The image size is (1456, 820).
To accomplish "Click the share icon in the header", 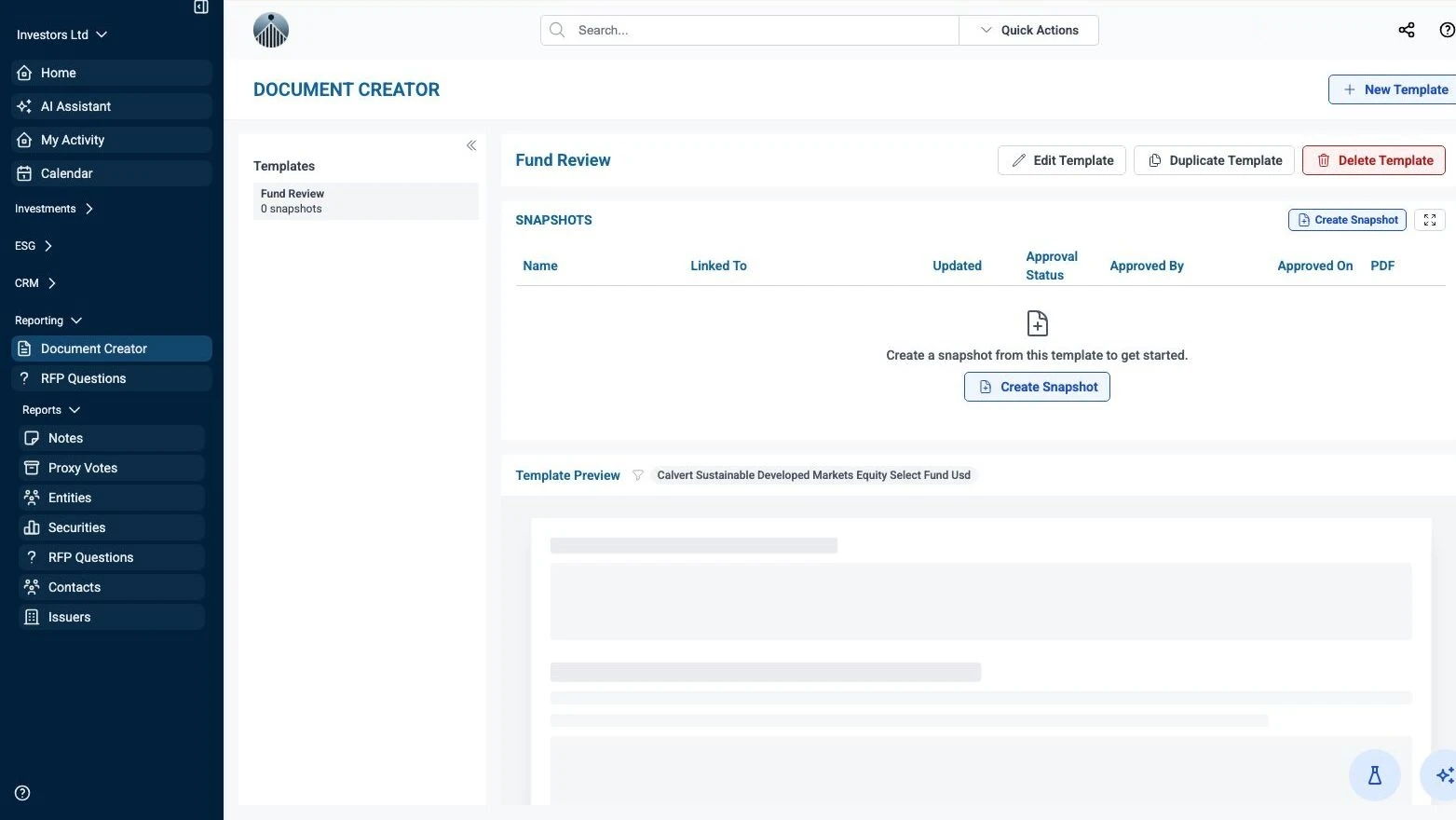I will (x=1407, y=30).
